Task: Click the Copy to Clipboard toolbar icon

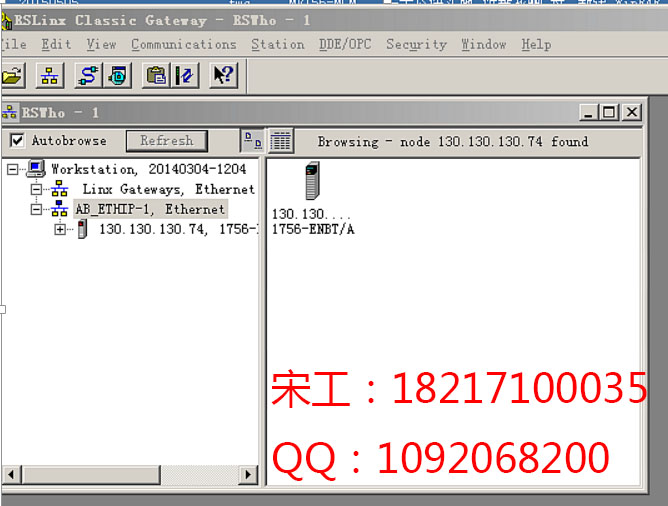Action: click(155, 75)
